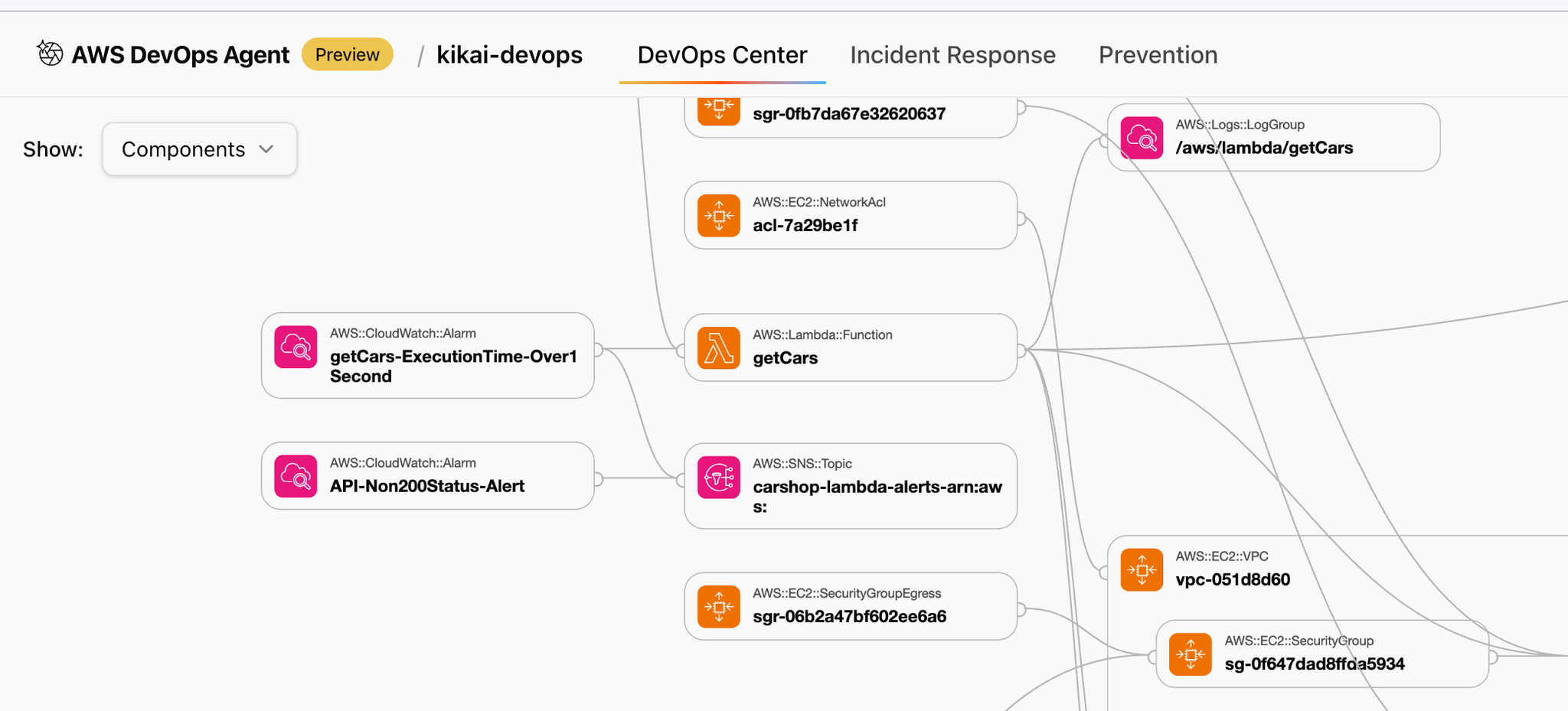Click the LogGroup icon for /aws/lambda/getCars
Screen dimensions: 1568x711
[1142, 138]
